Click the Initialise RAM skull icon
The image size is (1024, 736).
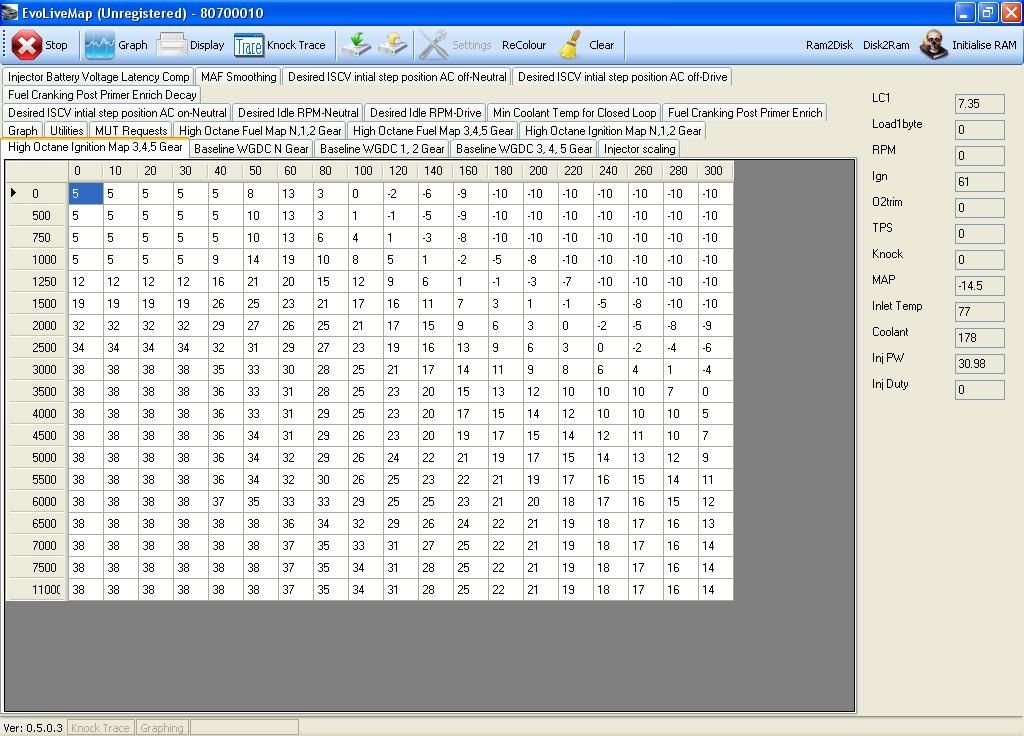pos(934,45)
